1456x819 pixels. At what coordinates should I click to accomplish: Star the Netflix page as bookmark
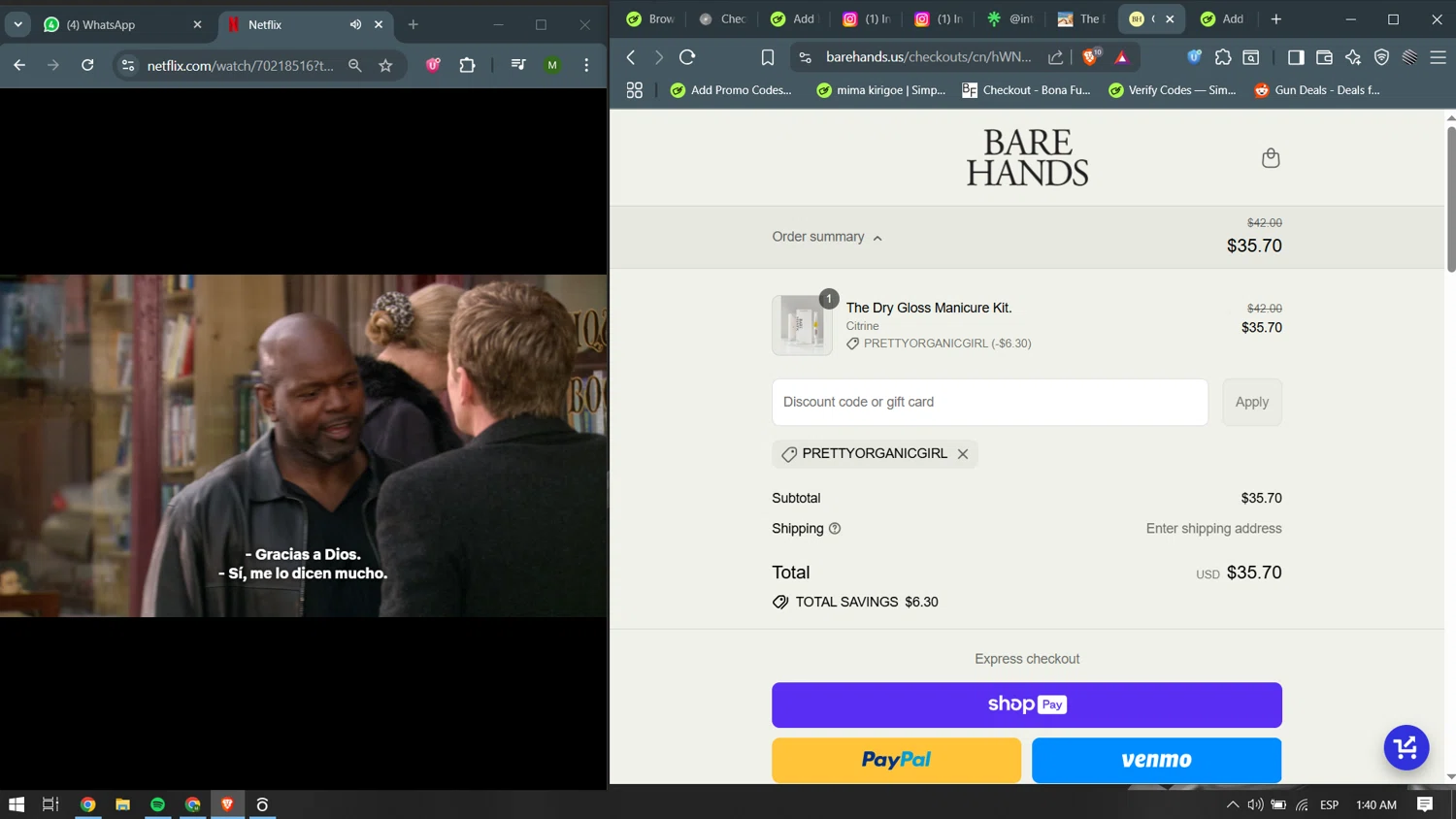(385, 65)
